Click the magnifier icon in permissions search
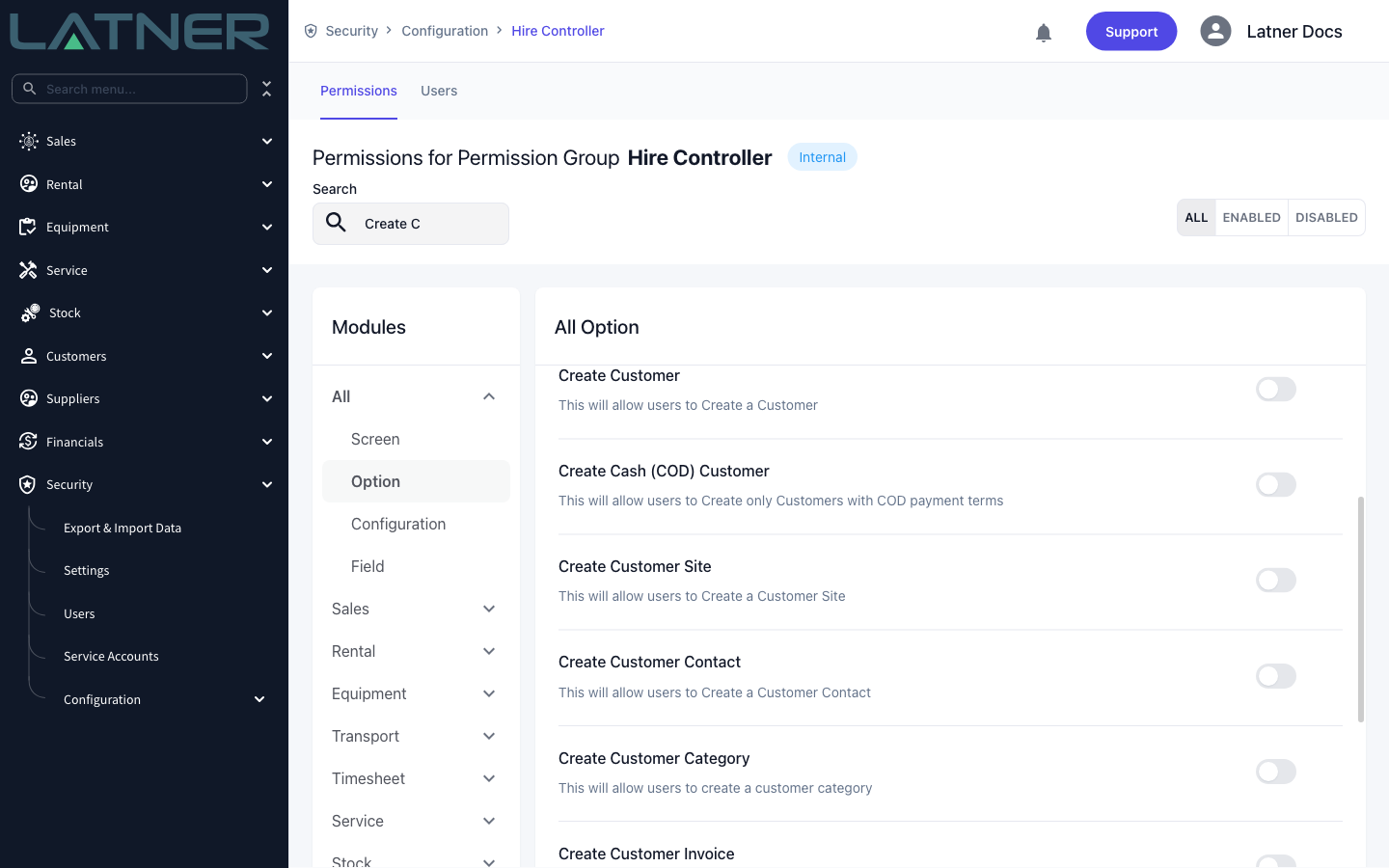Screen dimensions: 1389x868 (336, 223)
